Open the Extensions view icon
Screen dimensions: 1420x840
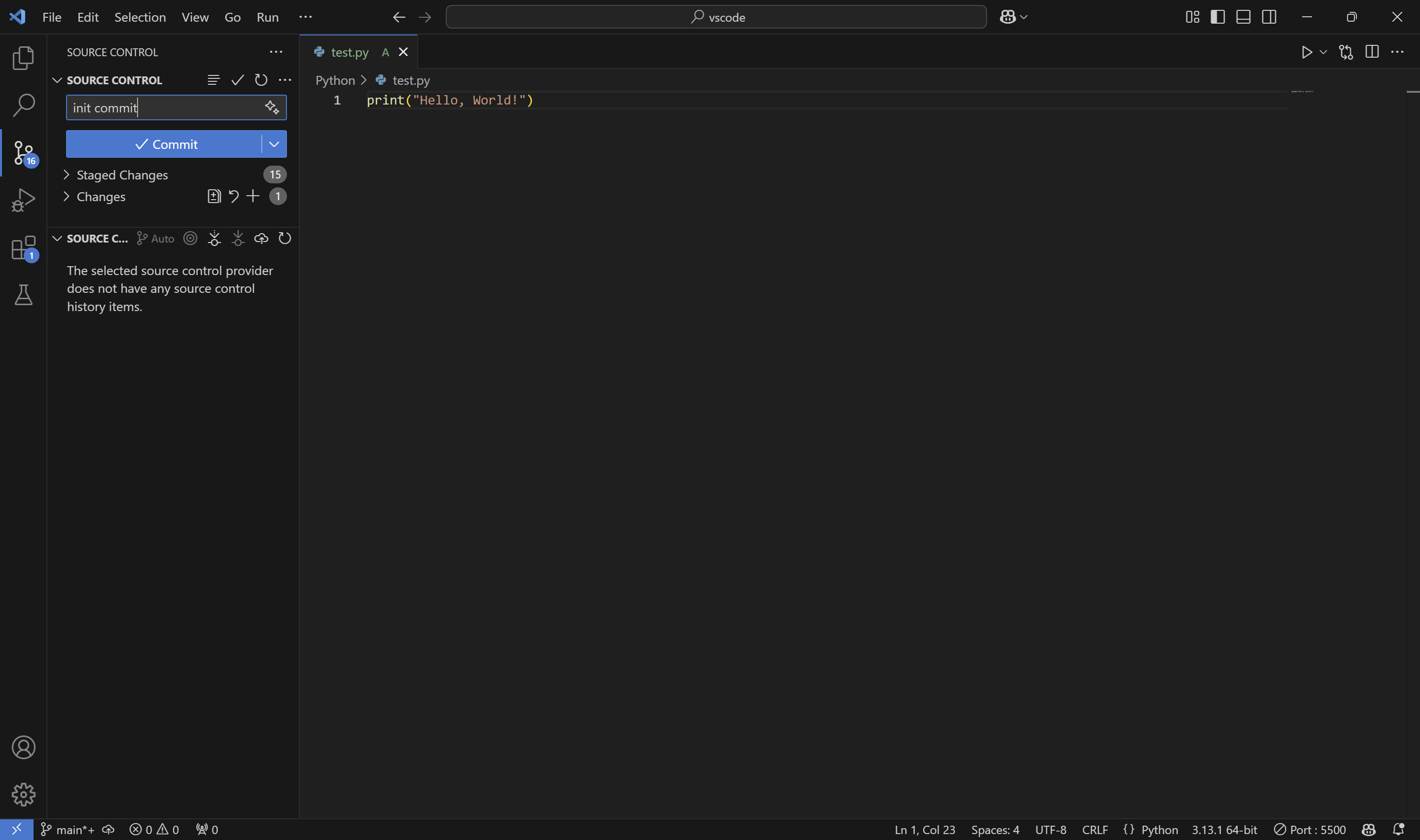23,248
